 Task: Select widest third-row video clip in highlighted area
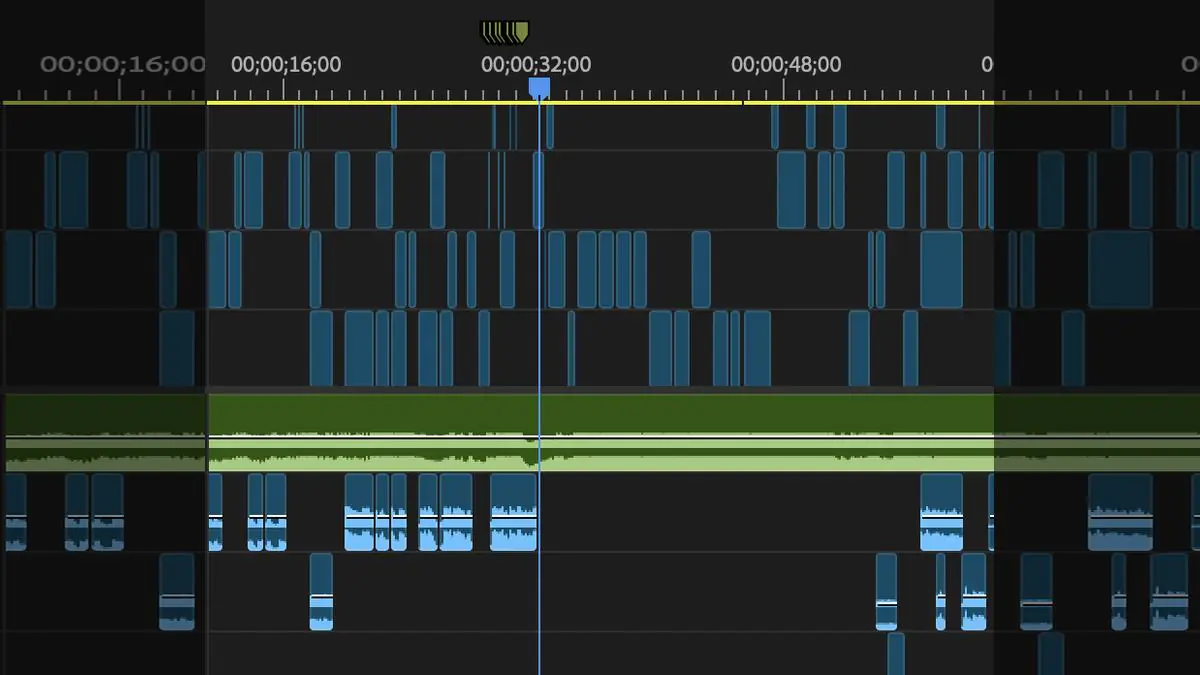(x=941, y=270)
